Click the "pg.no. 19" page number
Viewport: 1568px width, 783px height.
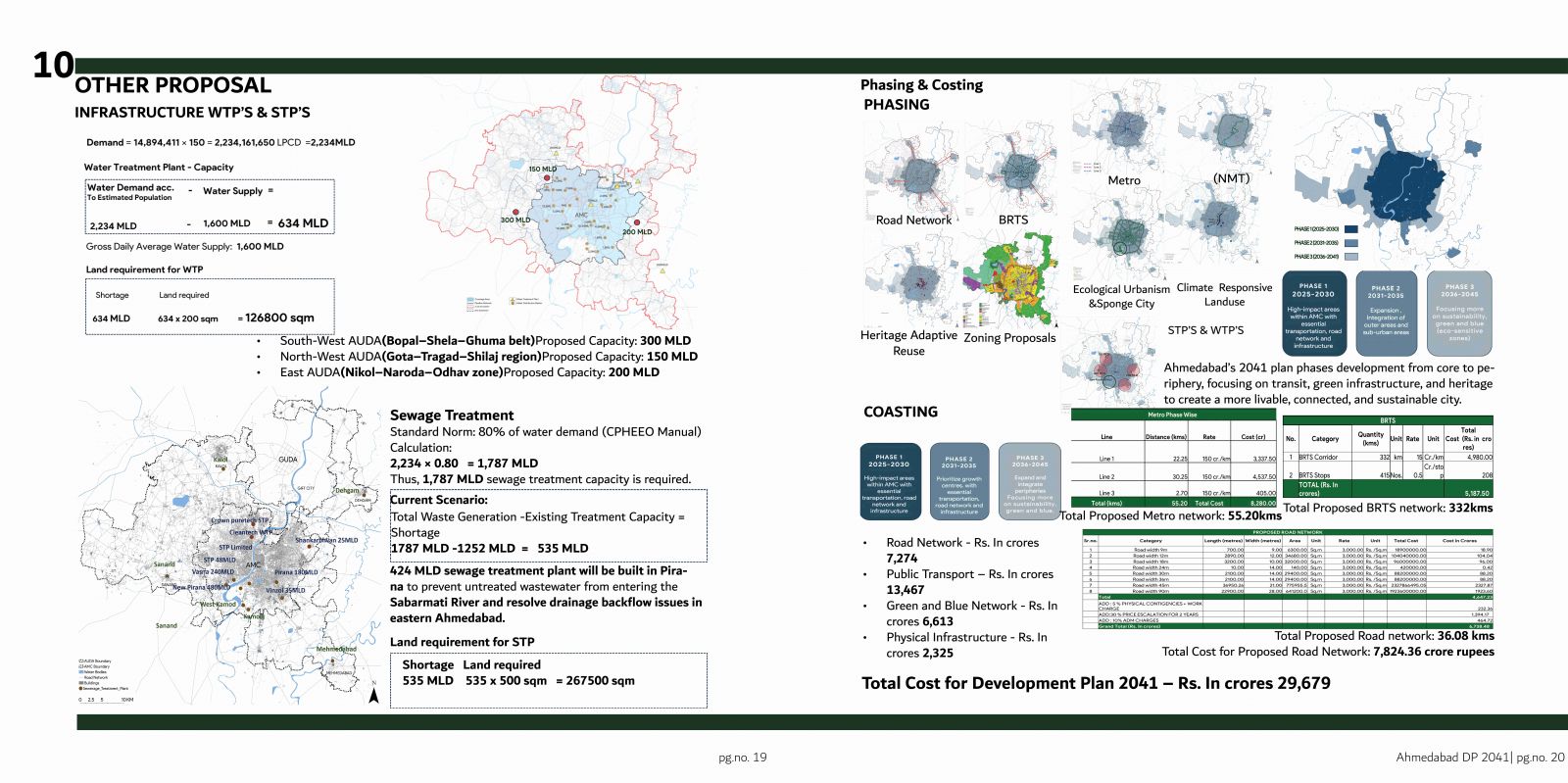pos(742,758)
